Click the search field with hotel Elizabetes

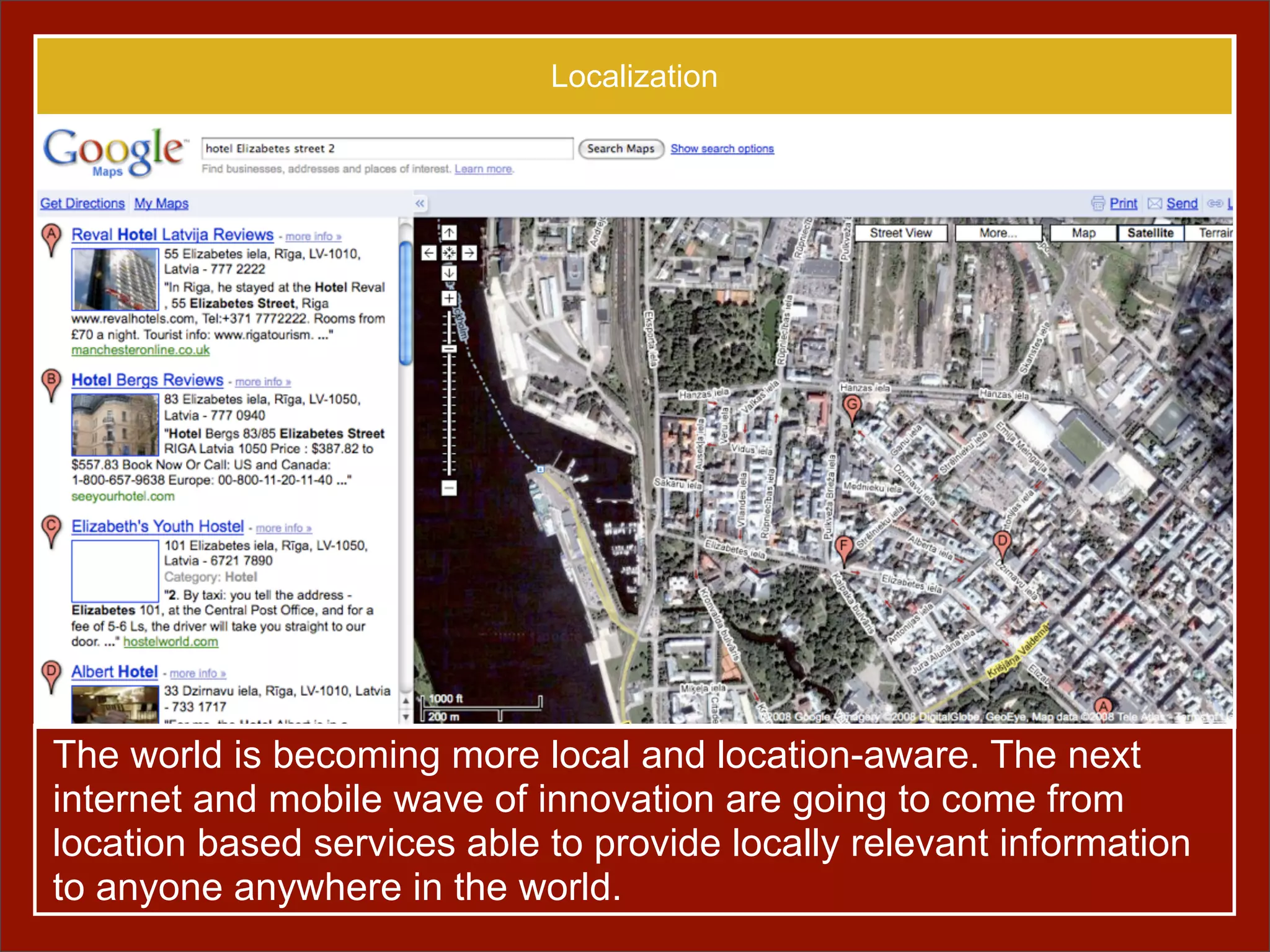tap(387, 149)
